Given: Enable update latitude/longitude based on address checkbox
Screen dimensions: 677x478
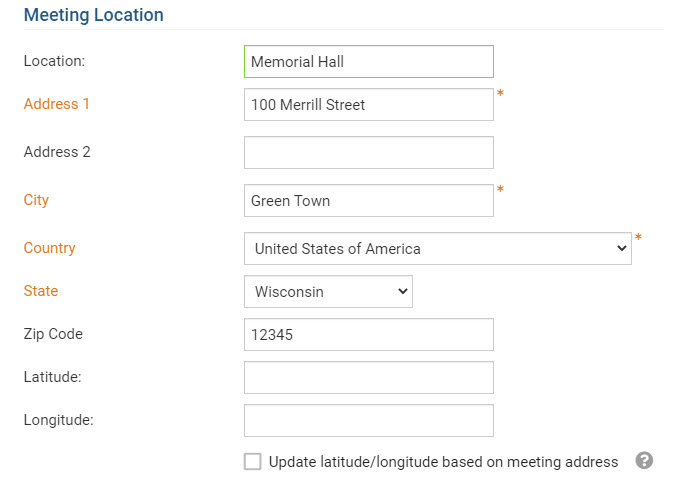Looking at the screenshot, I should [x=253, y=462].
